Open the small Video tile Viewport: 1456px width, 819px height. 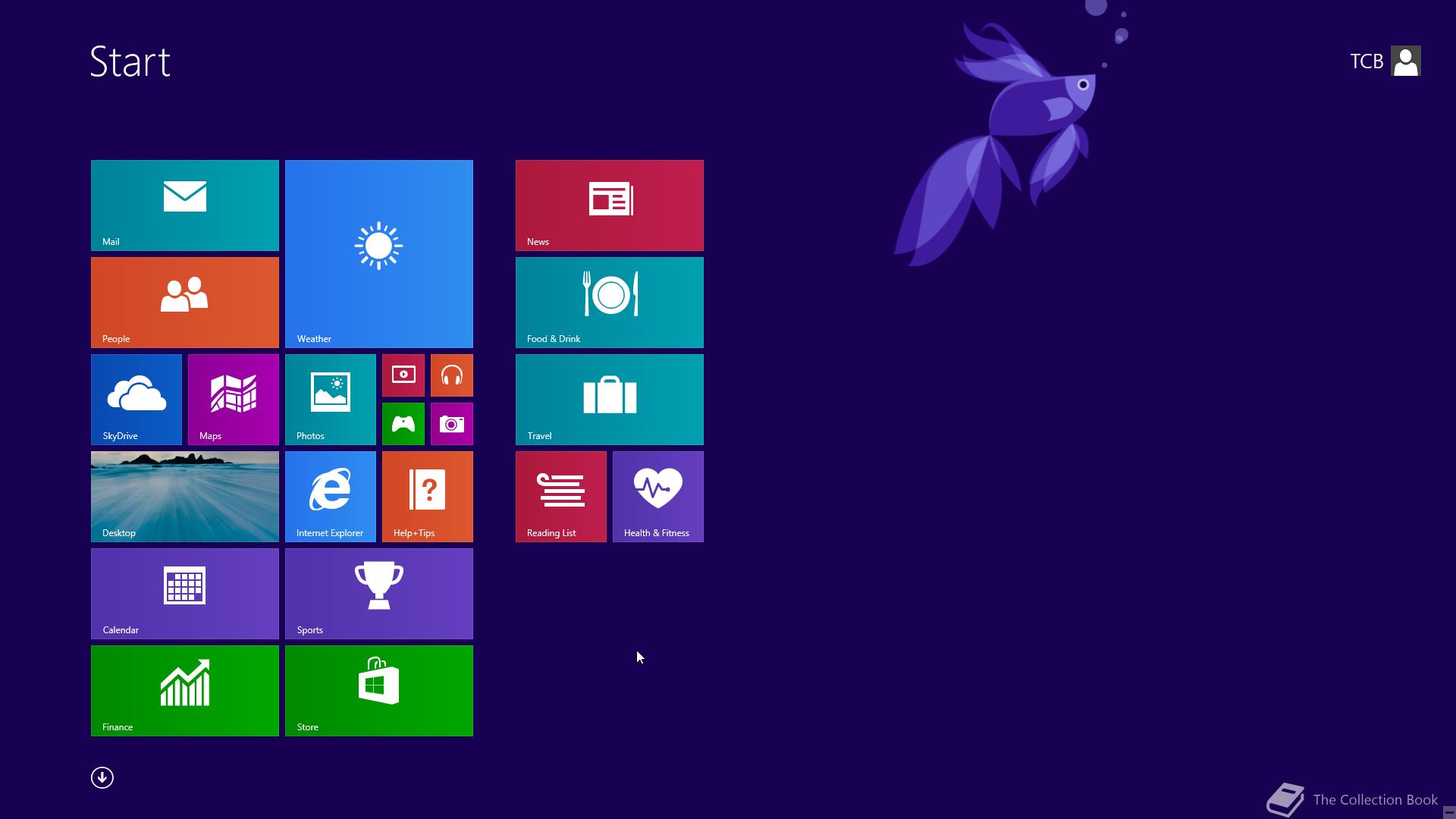point(403,375)
